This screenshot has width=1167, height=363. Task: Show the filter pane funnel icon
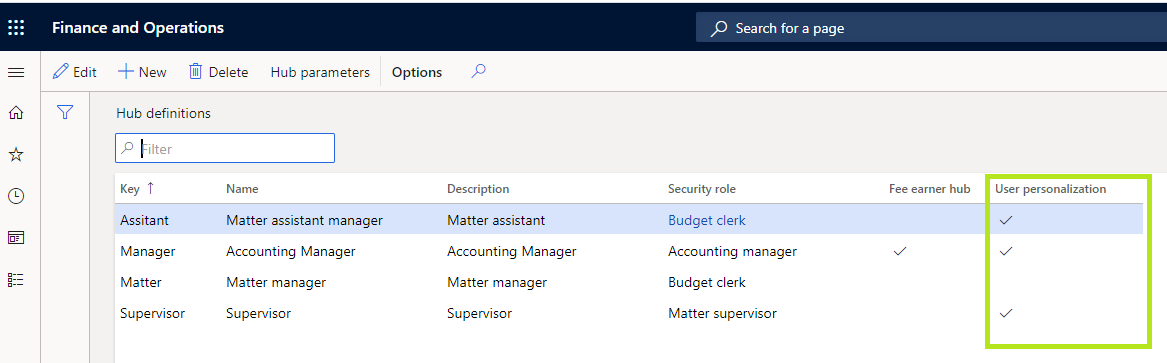pyautogui.click(x=65, y=112)
